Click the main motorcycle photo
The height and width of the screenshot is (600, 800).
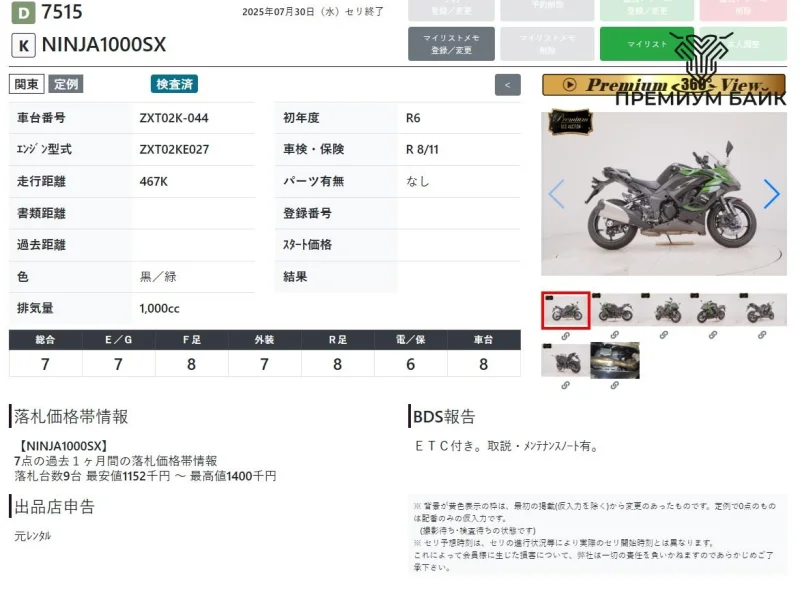[x=664, y=194]
